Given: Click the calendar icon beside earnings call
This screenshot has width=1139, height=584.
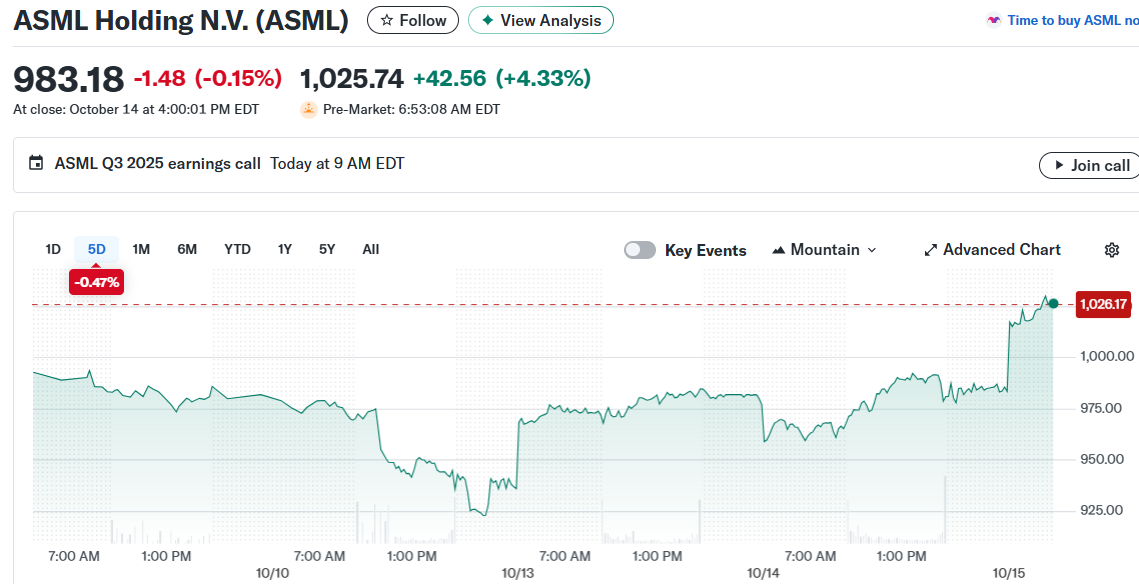Looking at the screenshot, I should (x=36, y=163).
